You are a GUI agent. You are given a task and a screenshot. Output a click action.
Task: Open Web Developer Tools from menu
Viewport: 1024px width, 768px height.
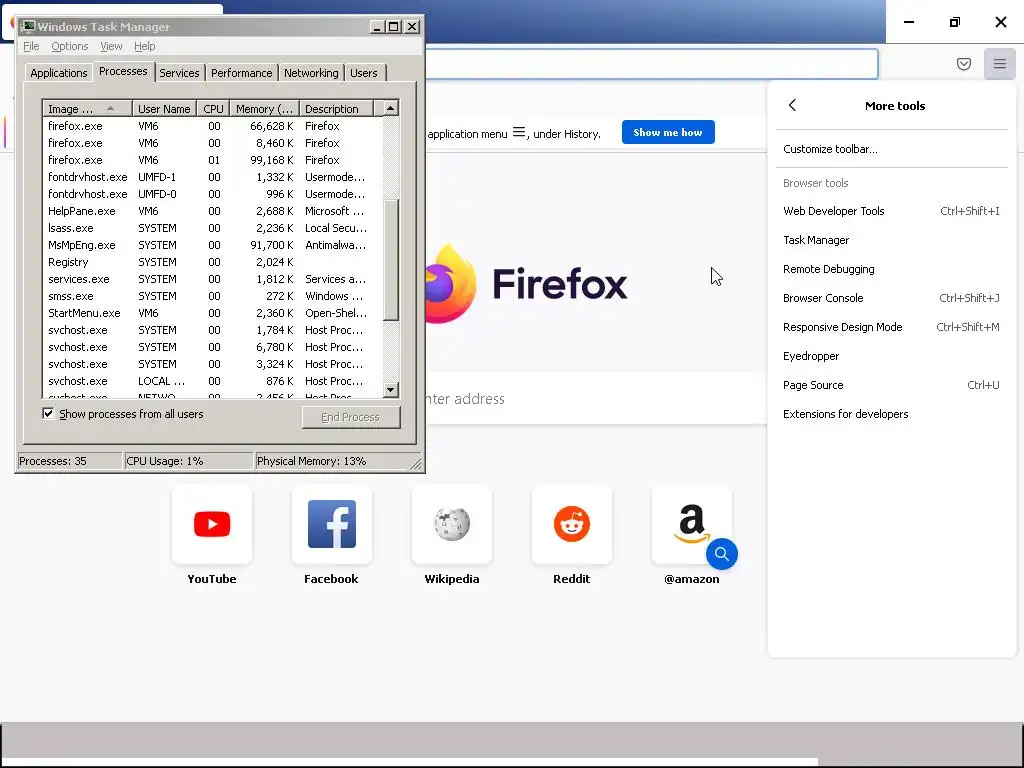tap(892, 211)
